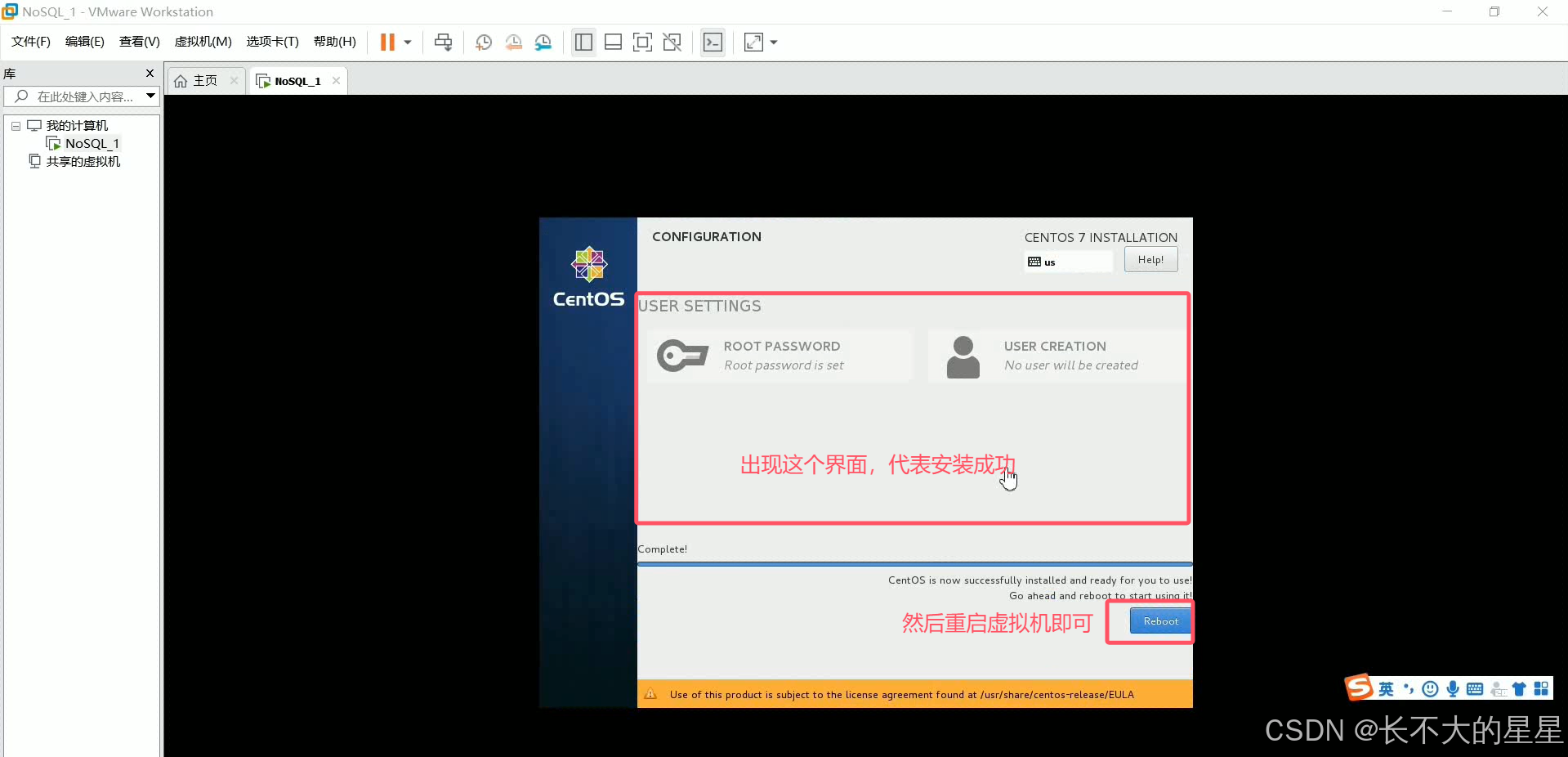Open the Sogou toolbox grid icon

[x=1541, y=689]
